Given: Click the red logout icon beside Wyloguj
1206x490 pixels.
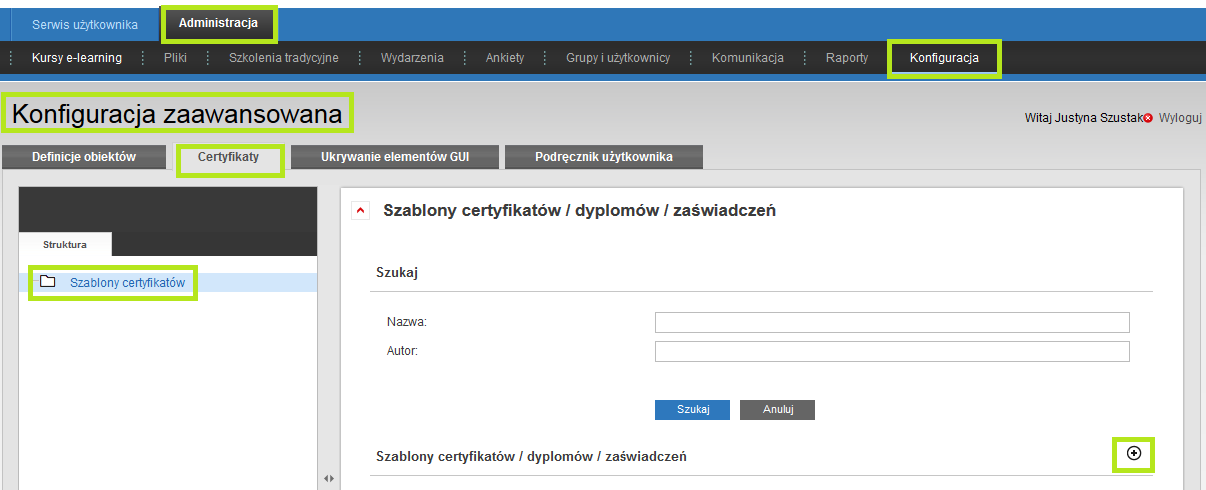Looking at the screenshot, I should [1148, 118].
